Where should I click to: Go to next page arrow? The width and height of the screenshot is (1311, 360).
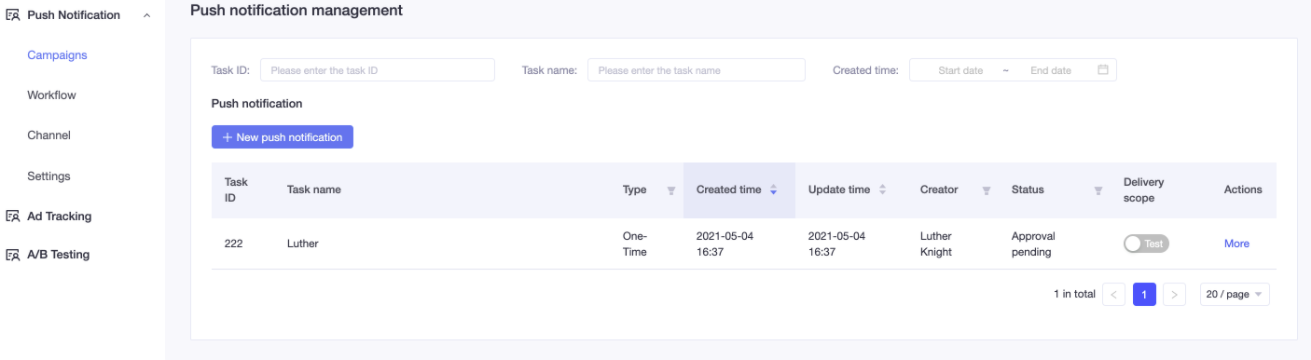click(1175, 295)
